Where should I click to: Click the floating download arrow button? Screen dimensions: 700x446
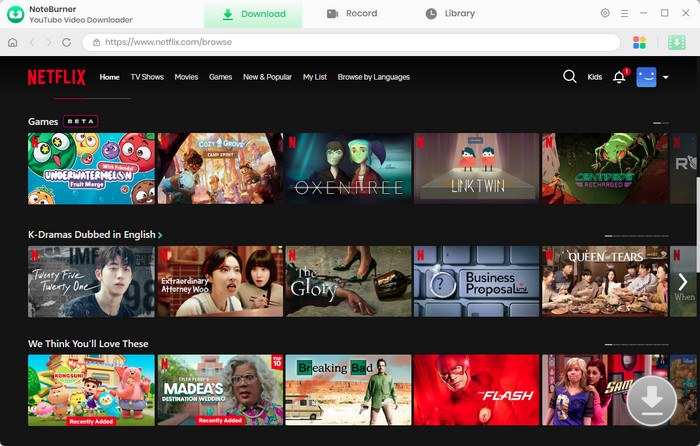coord(651,401)
